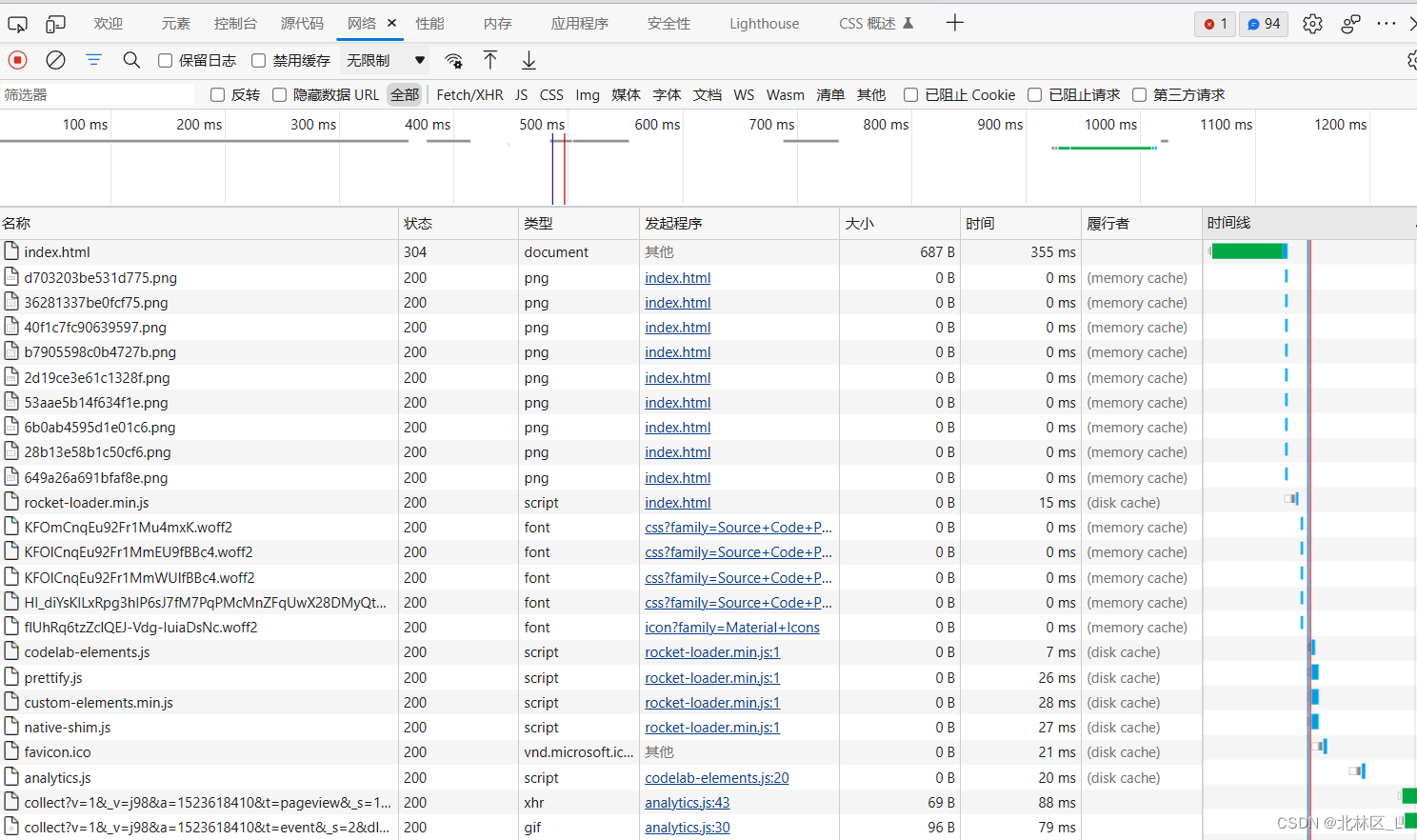Toggle device emulation icon
This screenshot has height=840, width=1417.
click(x=56, y=24)
